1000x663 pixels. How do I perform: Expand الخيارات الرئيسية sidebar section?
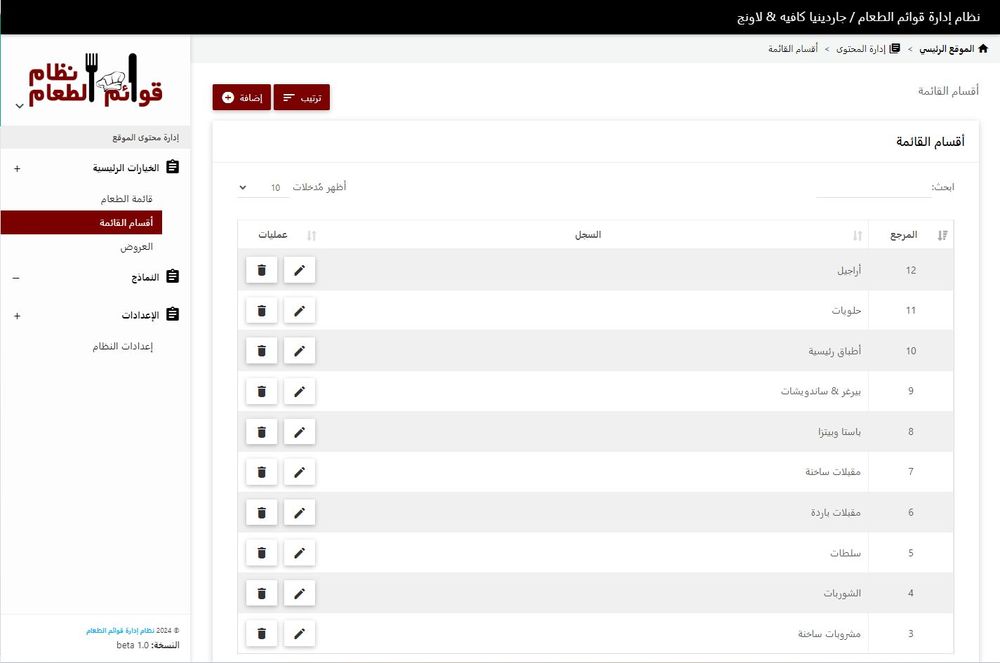17,168
